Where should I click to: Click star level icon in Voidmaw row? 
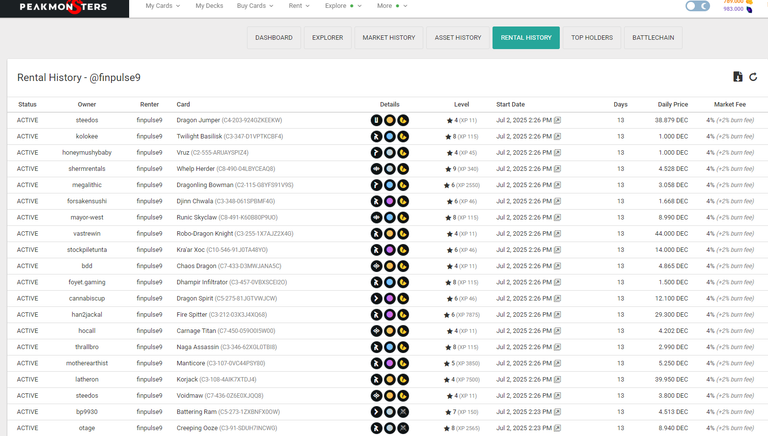pos(450,396)
